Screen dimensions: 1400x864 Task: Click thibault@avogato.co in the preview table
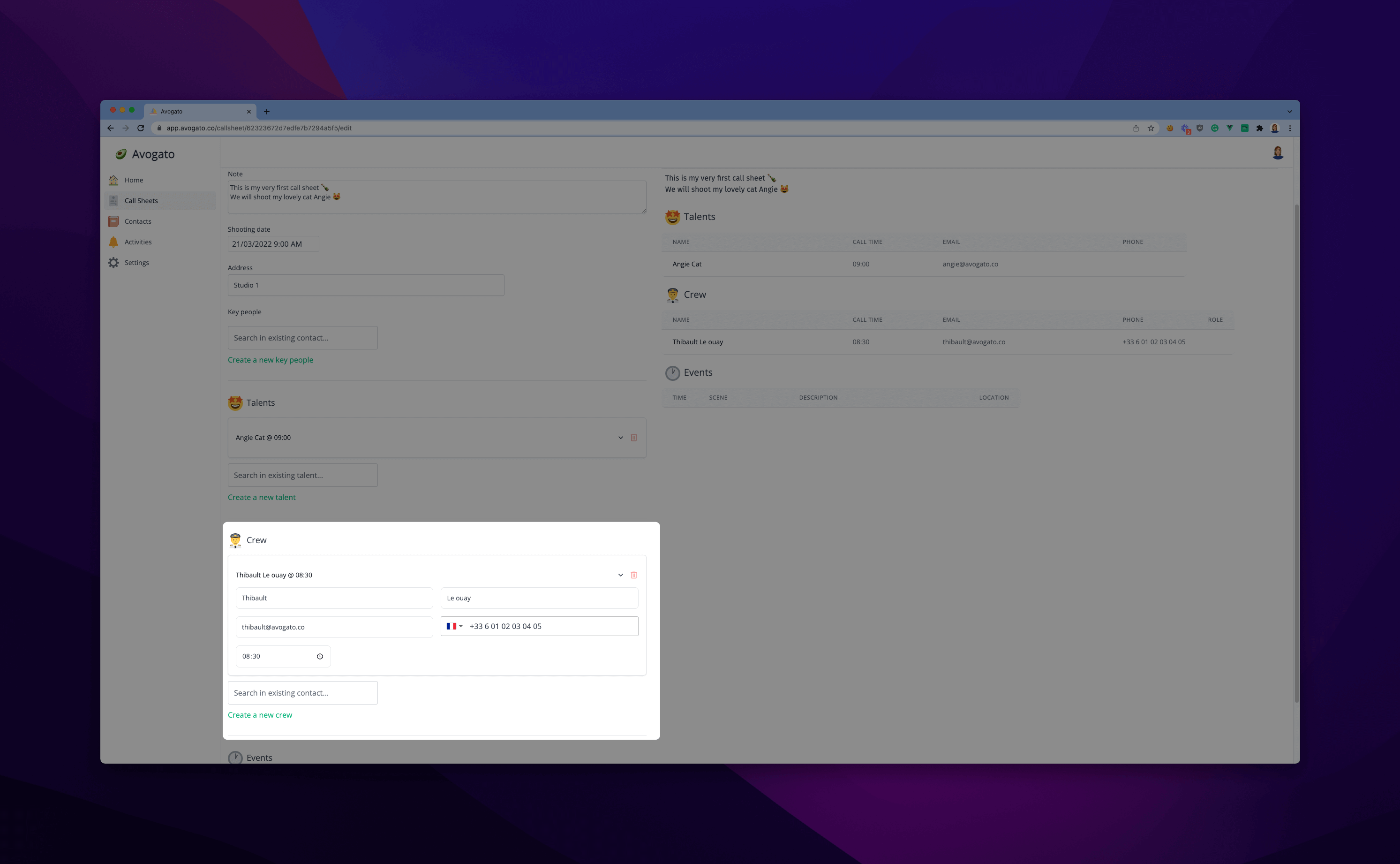pos(973,342)
